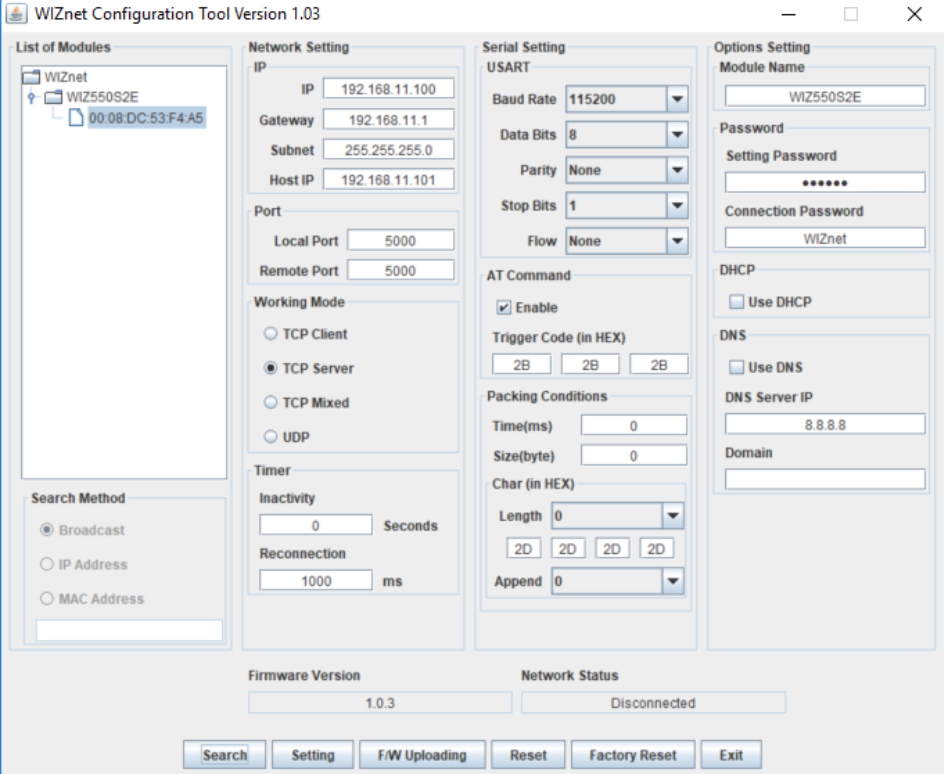
Task: Select module 00:08:DC:53:F4:A5 in the tree
Action: pos(146,117)
